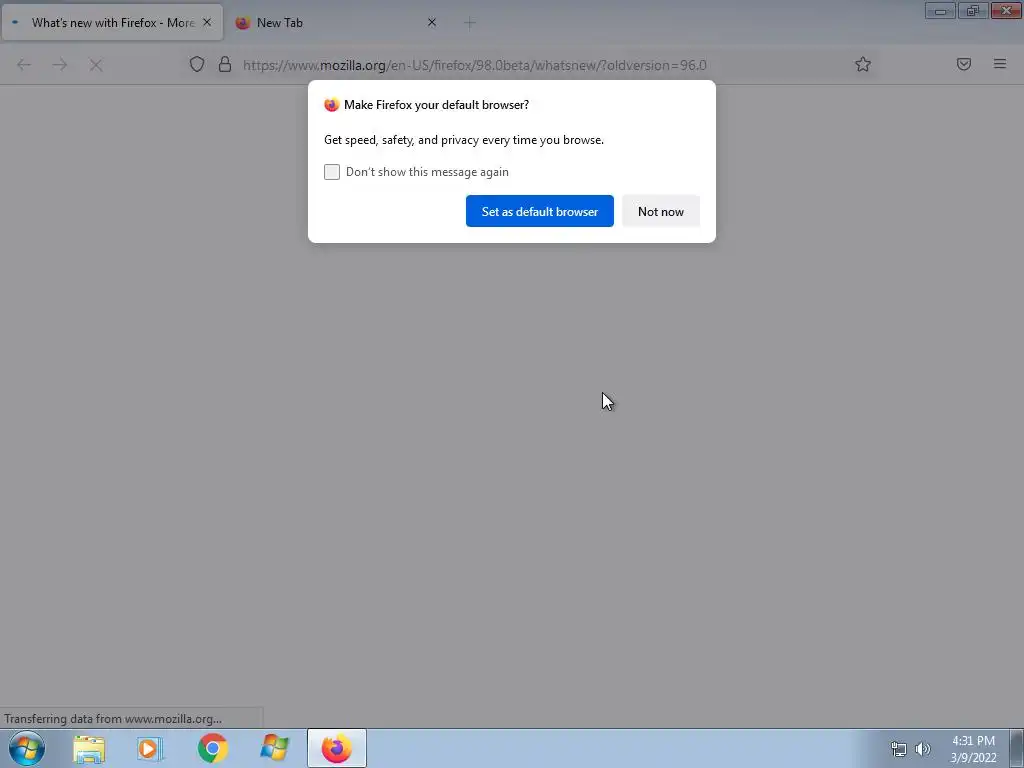Switch to the New Tab tab

click(x=336, y=23)
